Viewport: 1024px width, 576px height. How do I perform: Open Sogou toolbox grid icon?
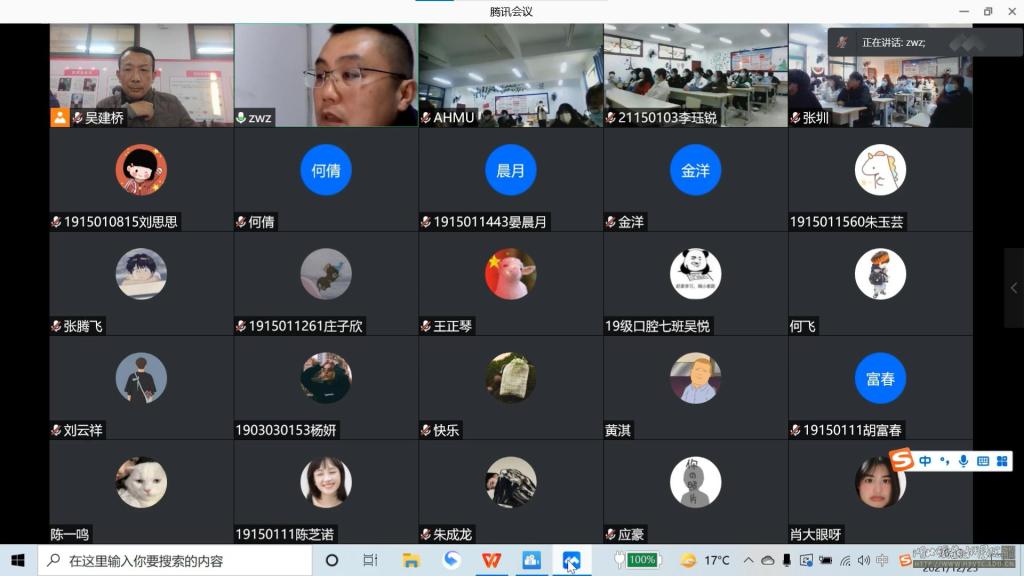click(1000, 461)
